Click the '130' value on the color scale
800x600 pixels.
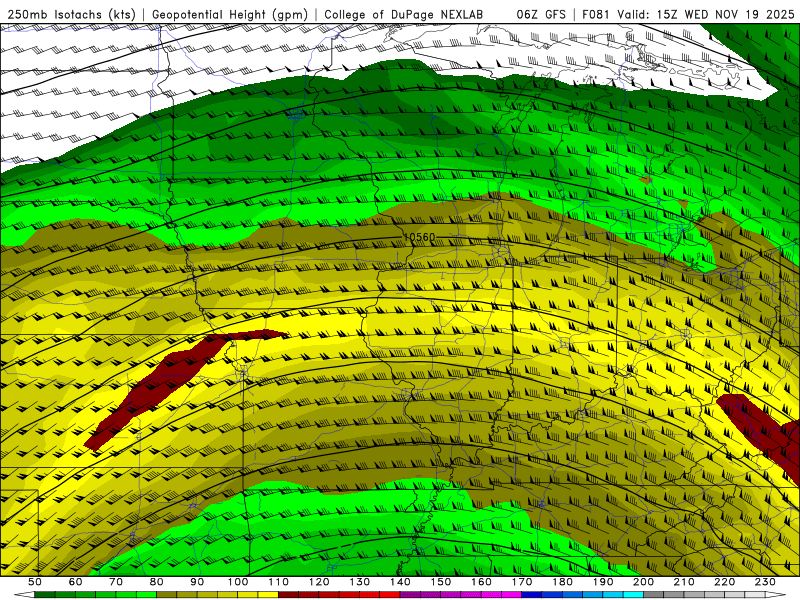(360, 582)
